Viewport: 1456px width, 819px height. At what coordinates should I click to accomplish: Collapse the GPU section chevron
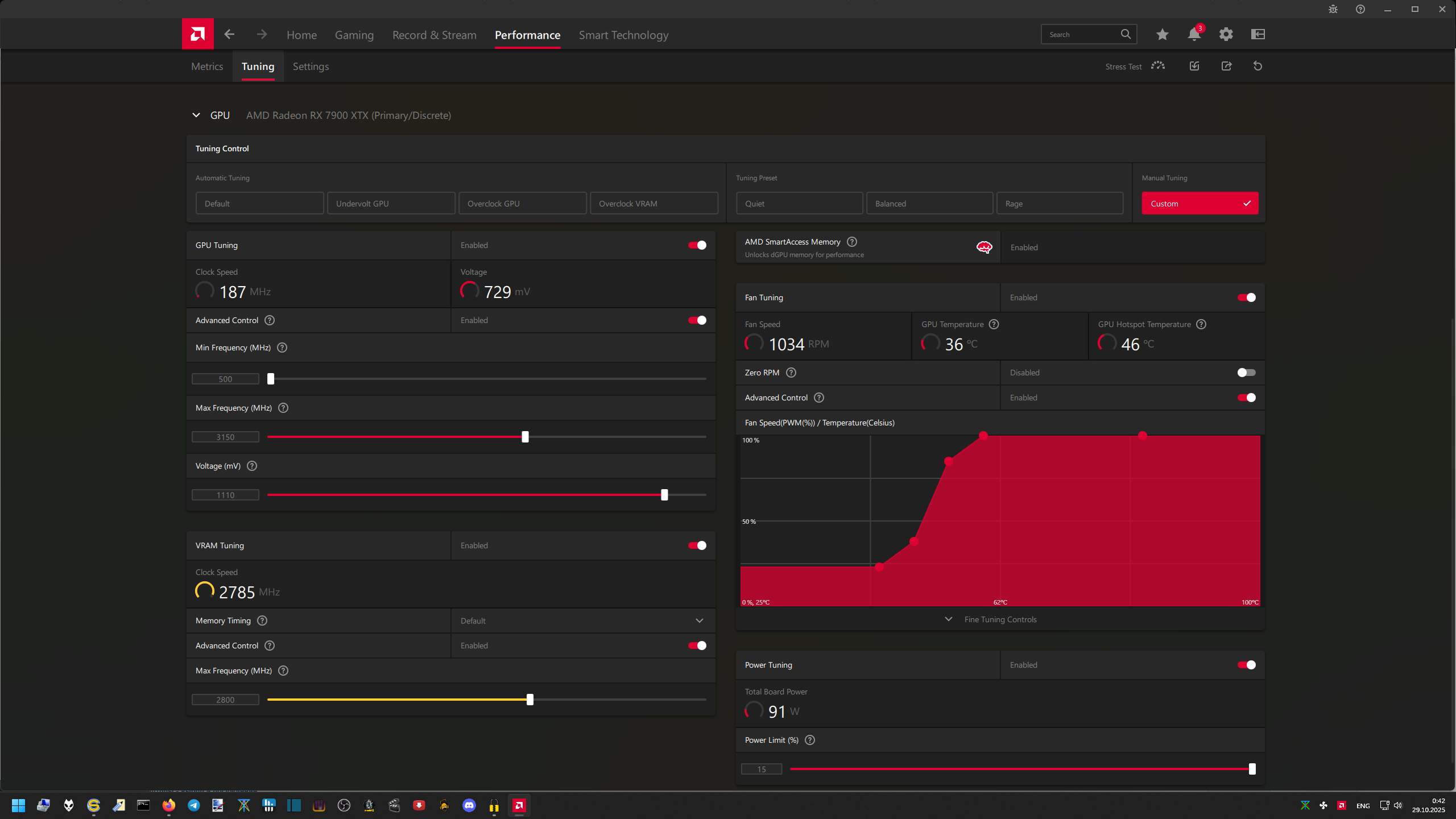point(196,115)
